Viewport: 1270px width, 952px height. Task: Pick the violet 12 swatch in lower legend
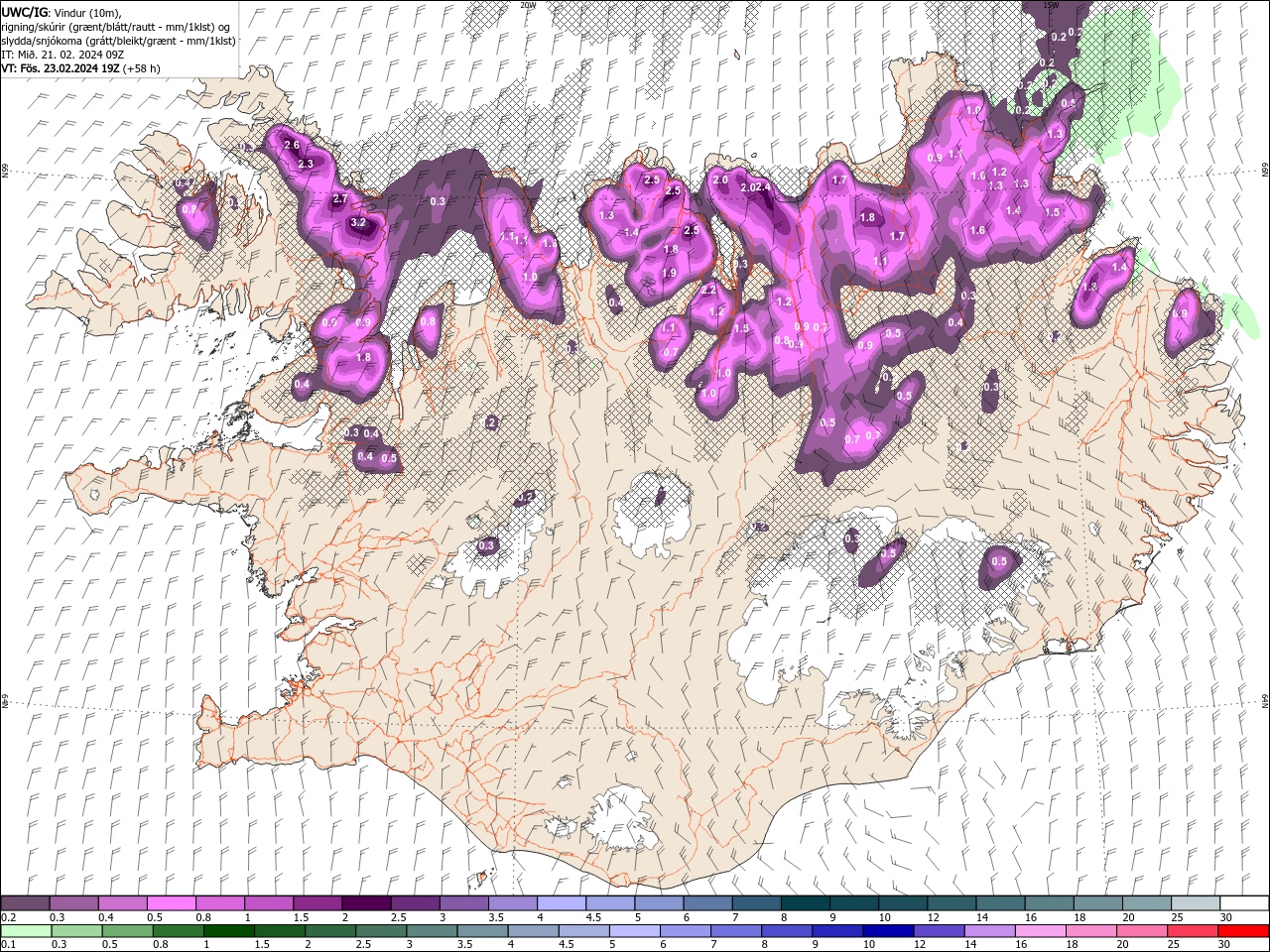tap(939, 931)
